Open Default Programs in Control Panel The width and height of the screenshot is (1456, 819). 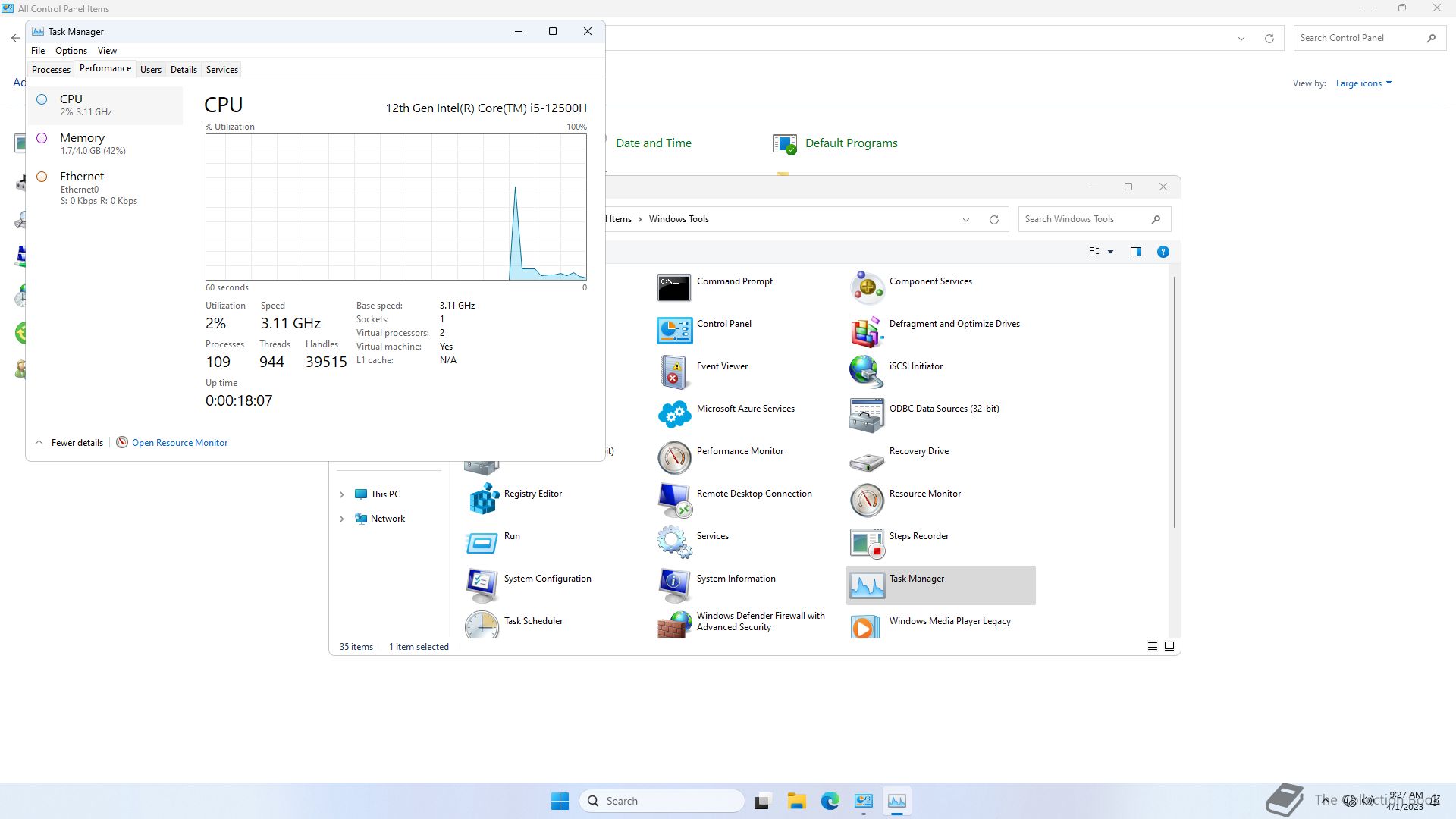[x=835, y=143]
